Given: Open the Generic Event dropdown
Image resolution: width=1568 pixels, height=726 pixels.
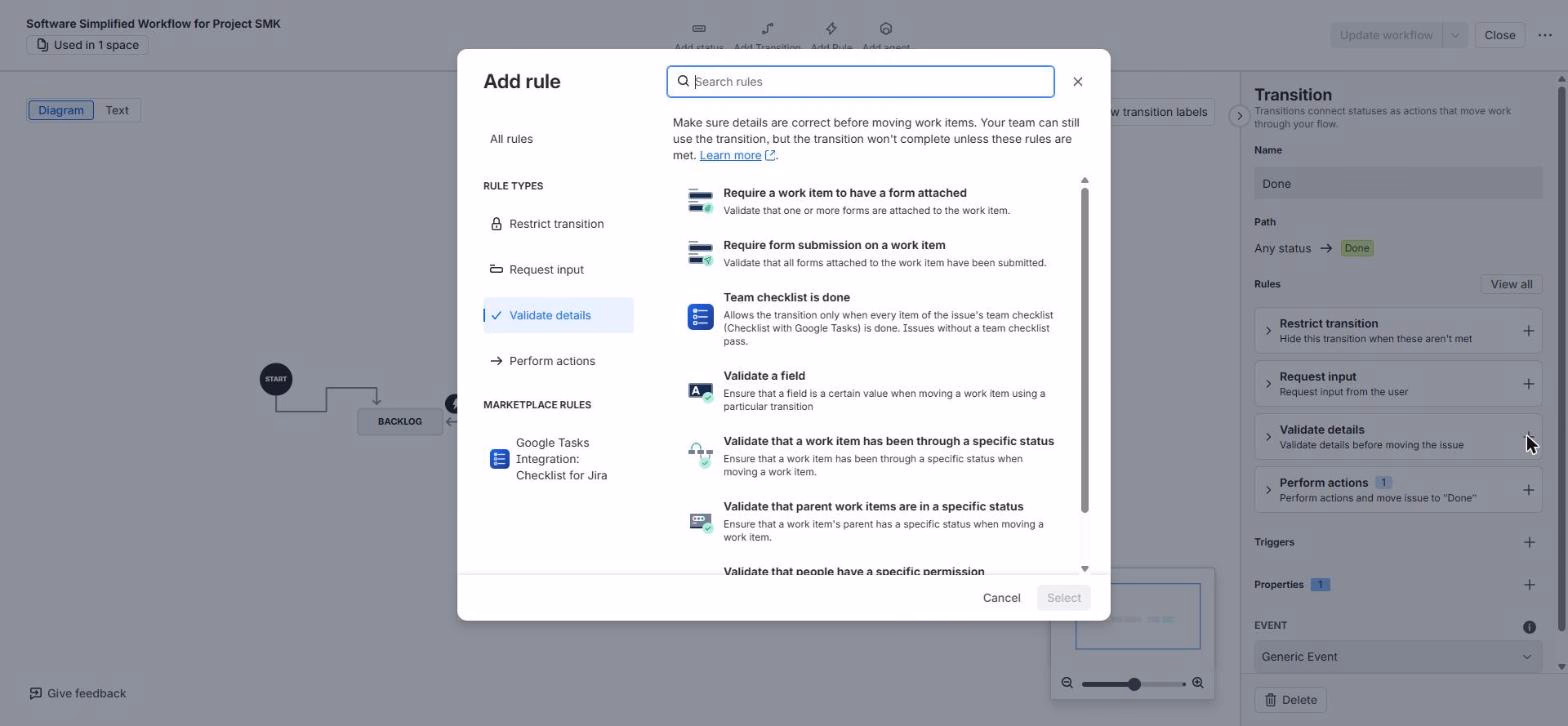Looking at the screenshot, I should [1398, 657].
